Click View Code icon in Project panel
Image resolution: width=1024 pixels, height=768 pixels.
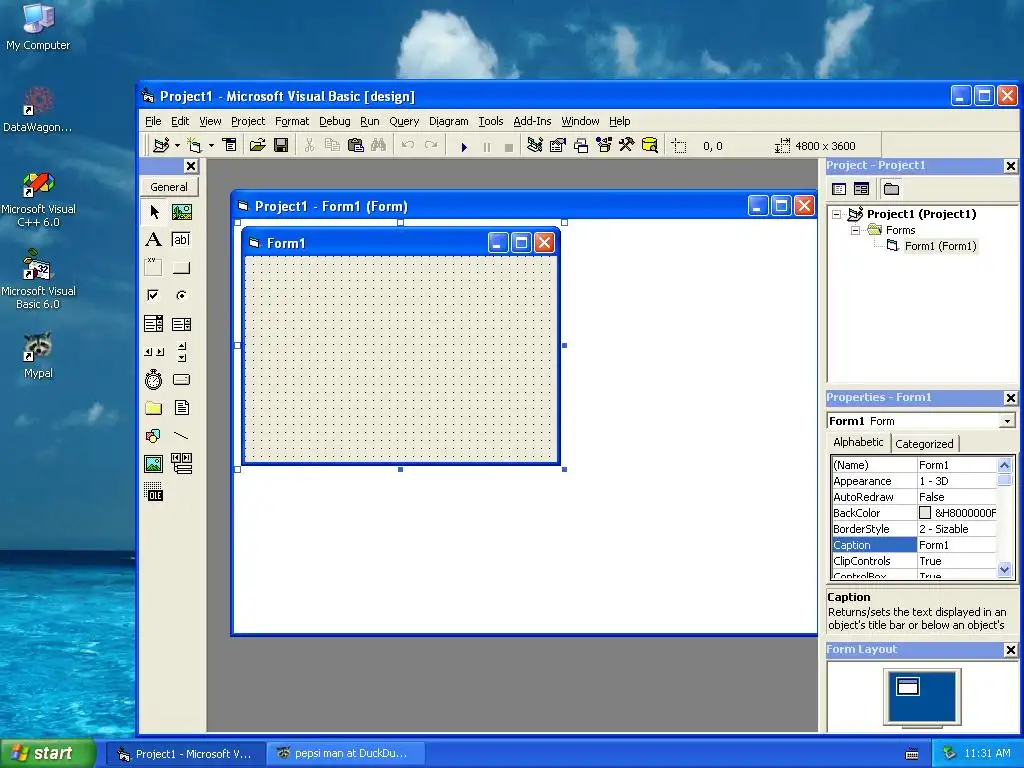[839, 189]
